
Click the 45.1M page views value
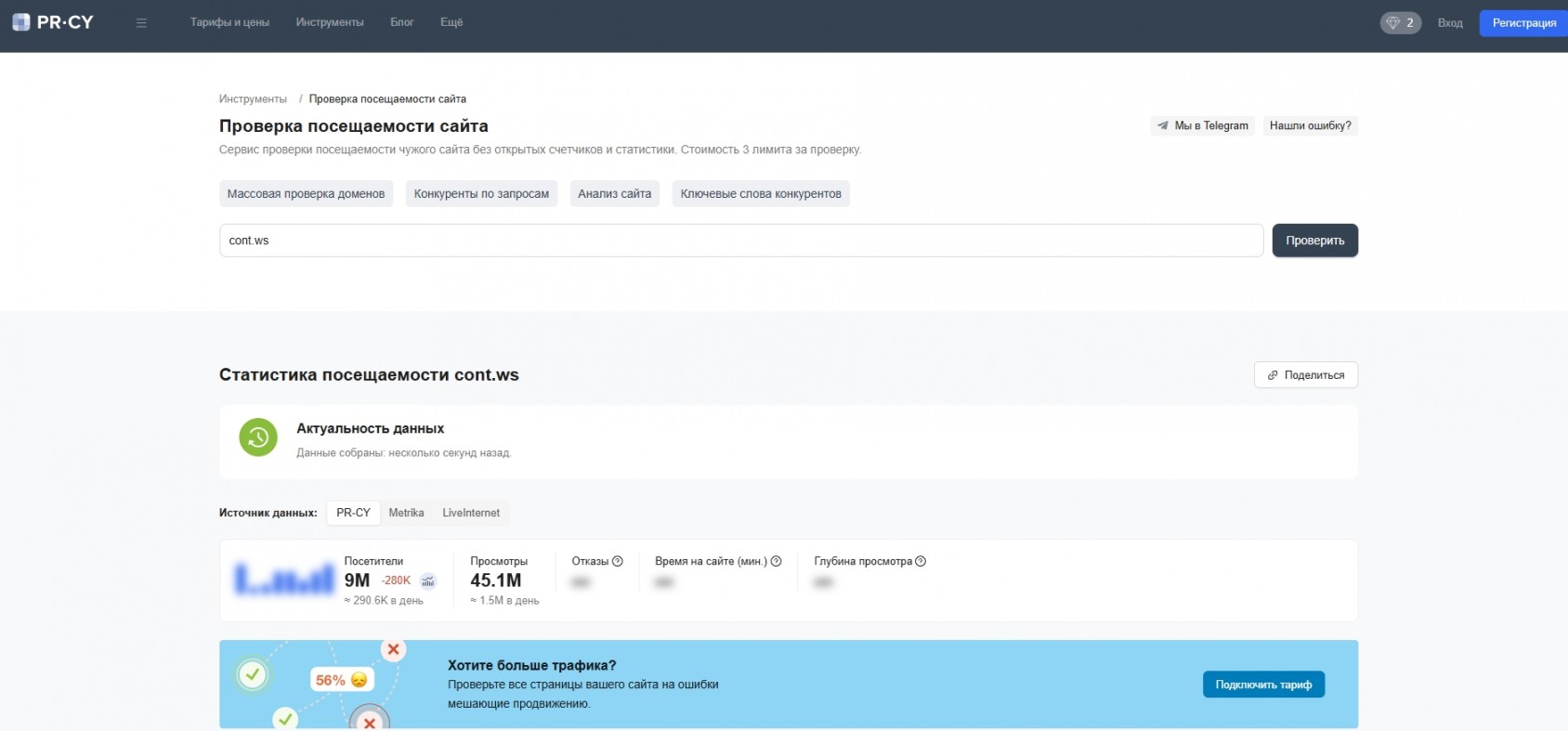coord(496,581)
